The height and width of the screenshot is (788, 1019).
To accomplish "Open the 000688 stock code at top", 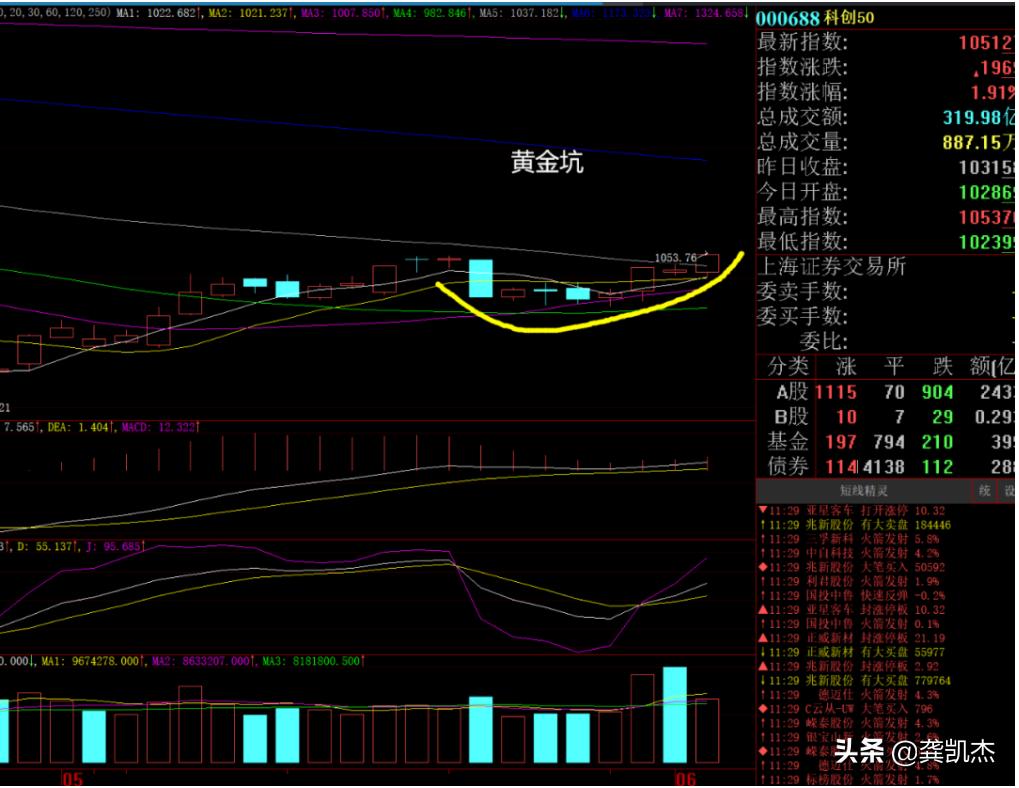I will pos(788,19).
